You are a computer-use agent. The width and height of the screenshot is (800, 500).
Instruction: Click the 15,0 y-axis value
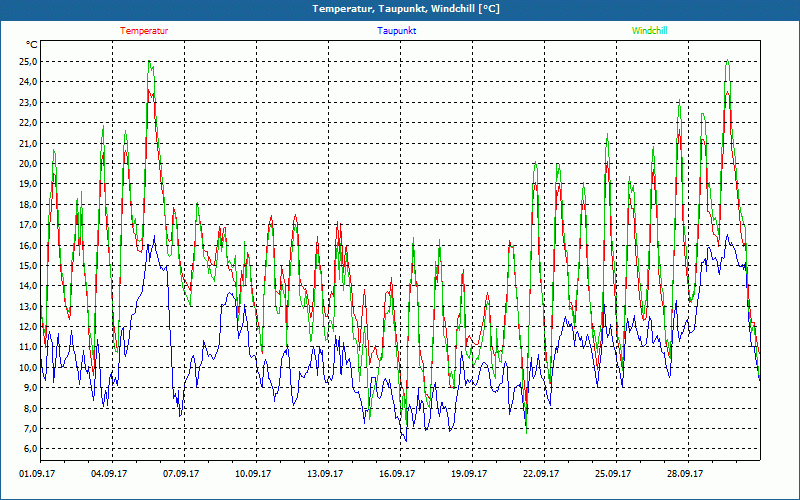(29, 266)
